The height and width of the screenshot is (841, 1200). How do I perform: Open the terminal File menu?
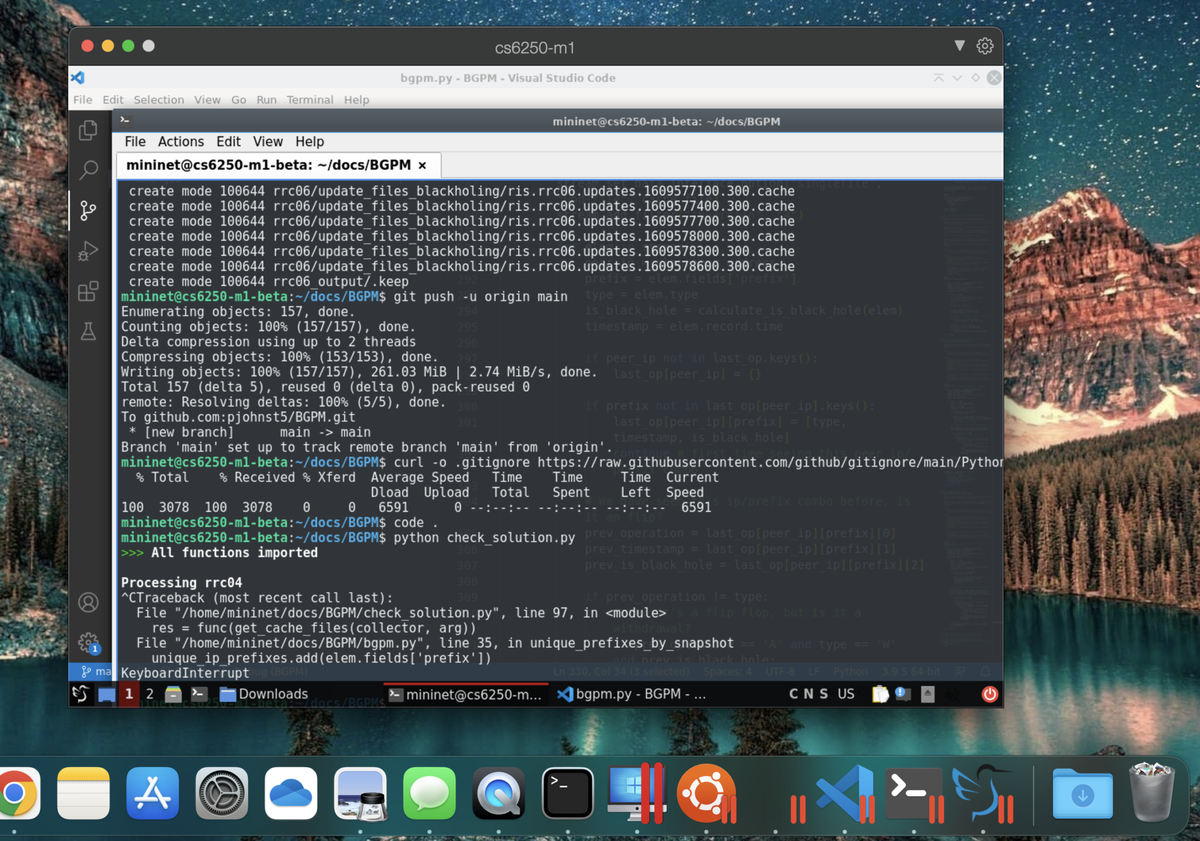[x=135, y=142]
